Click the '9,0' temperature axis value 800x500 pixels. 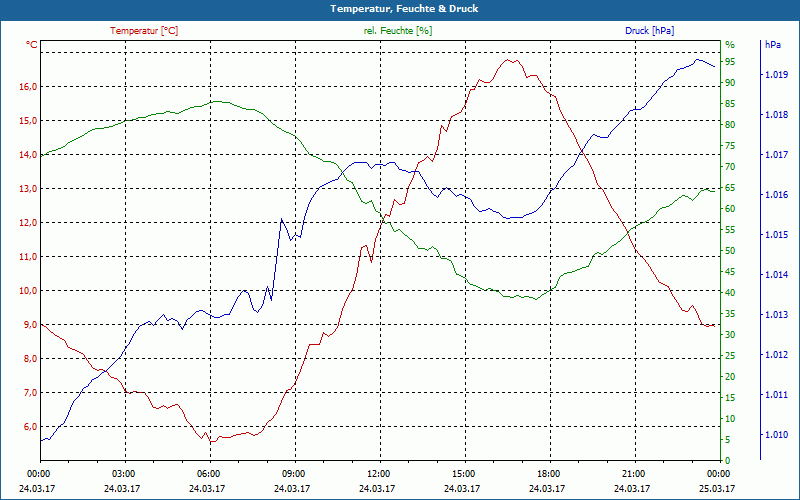coord(31,325)
